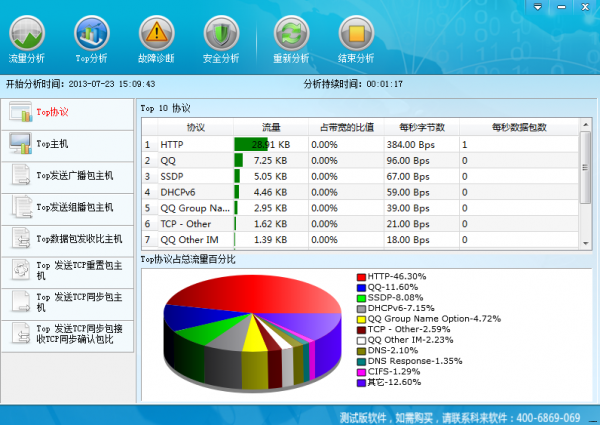This screenshot has height=425, width=600.
Task: Open Top发送广播包主机 in sidebar
Action: point(67,177)
